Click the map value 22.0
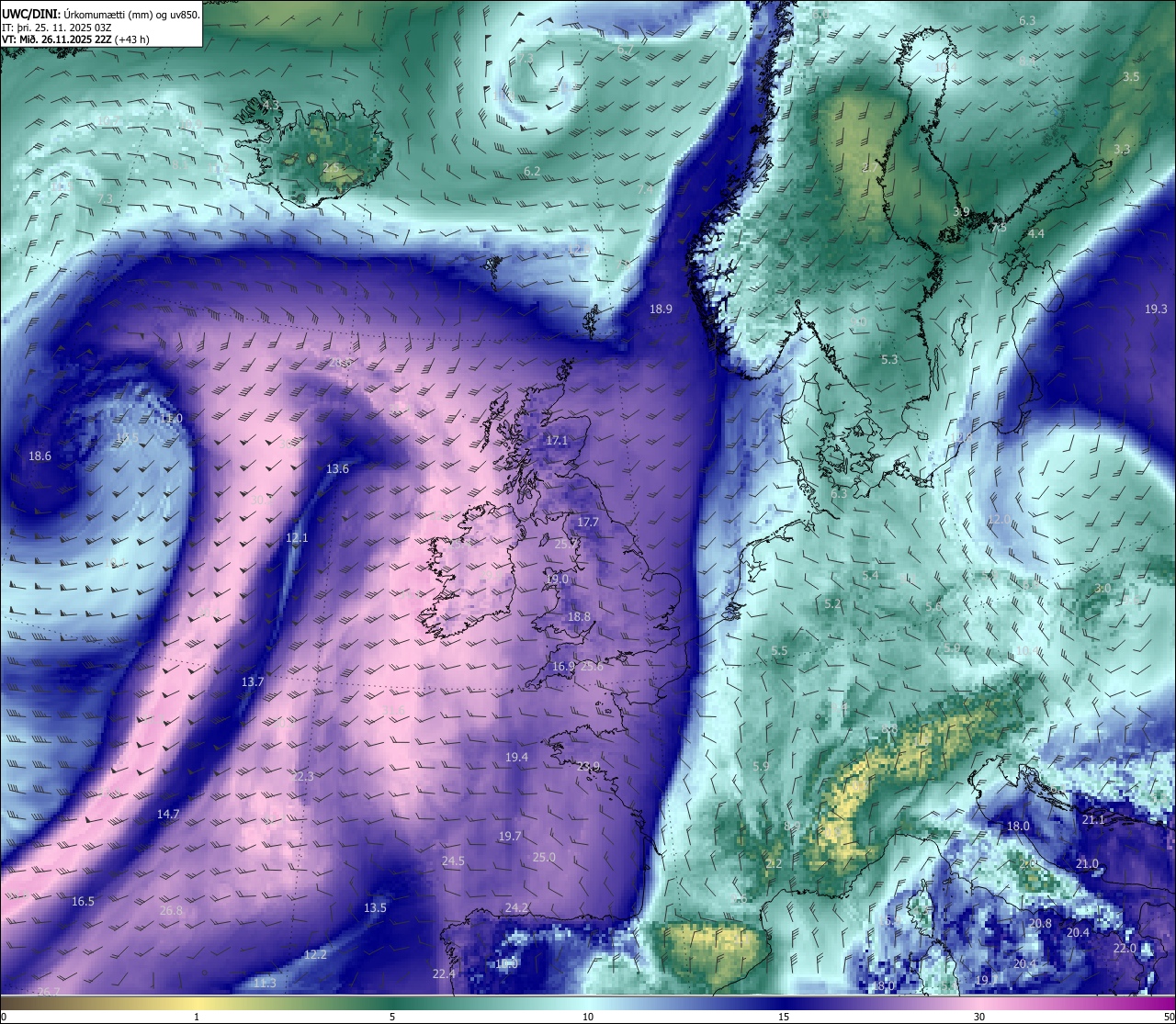This screenshot has width=1176, height=1024. [1125, 949]
